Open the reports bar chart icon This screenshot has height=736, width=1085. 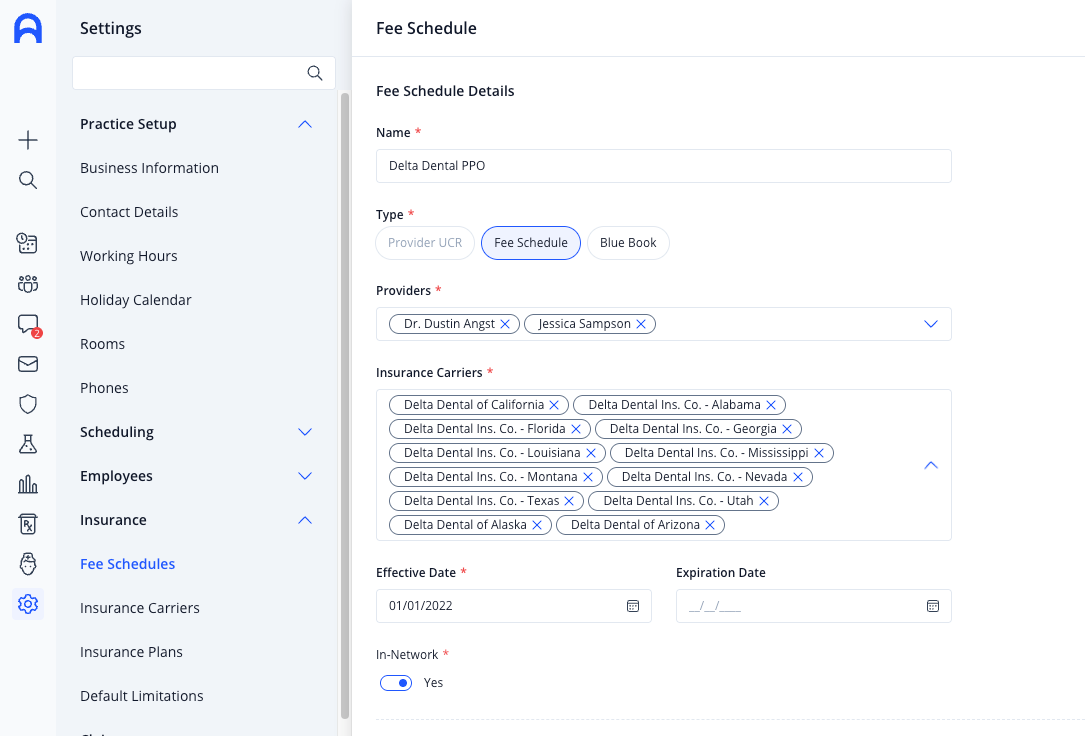tap(28, 484)
